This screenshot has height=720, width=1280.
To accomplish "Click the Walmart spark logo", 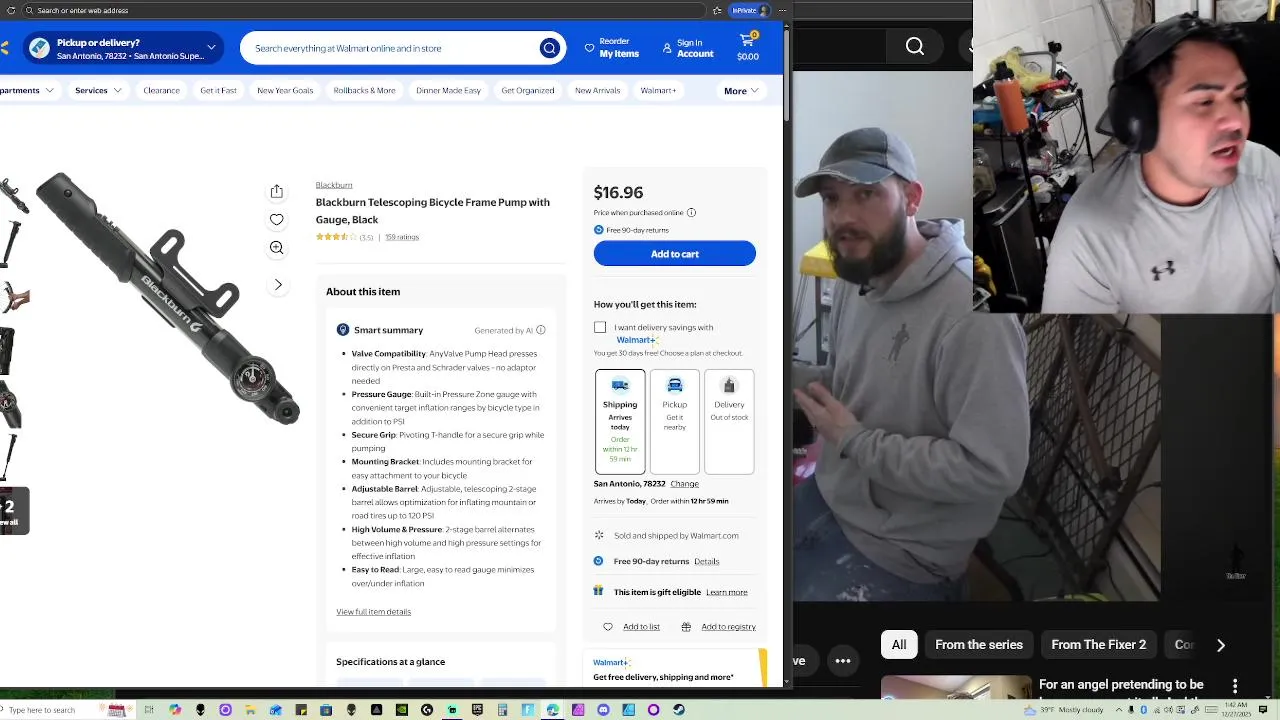I will (5, 48).
